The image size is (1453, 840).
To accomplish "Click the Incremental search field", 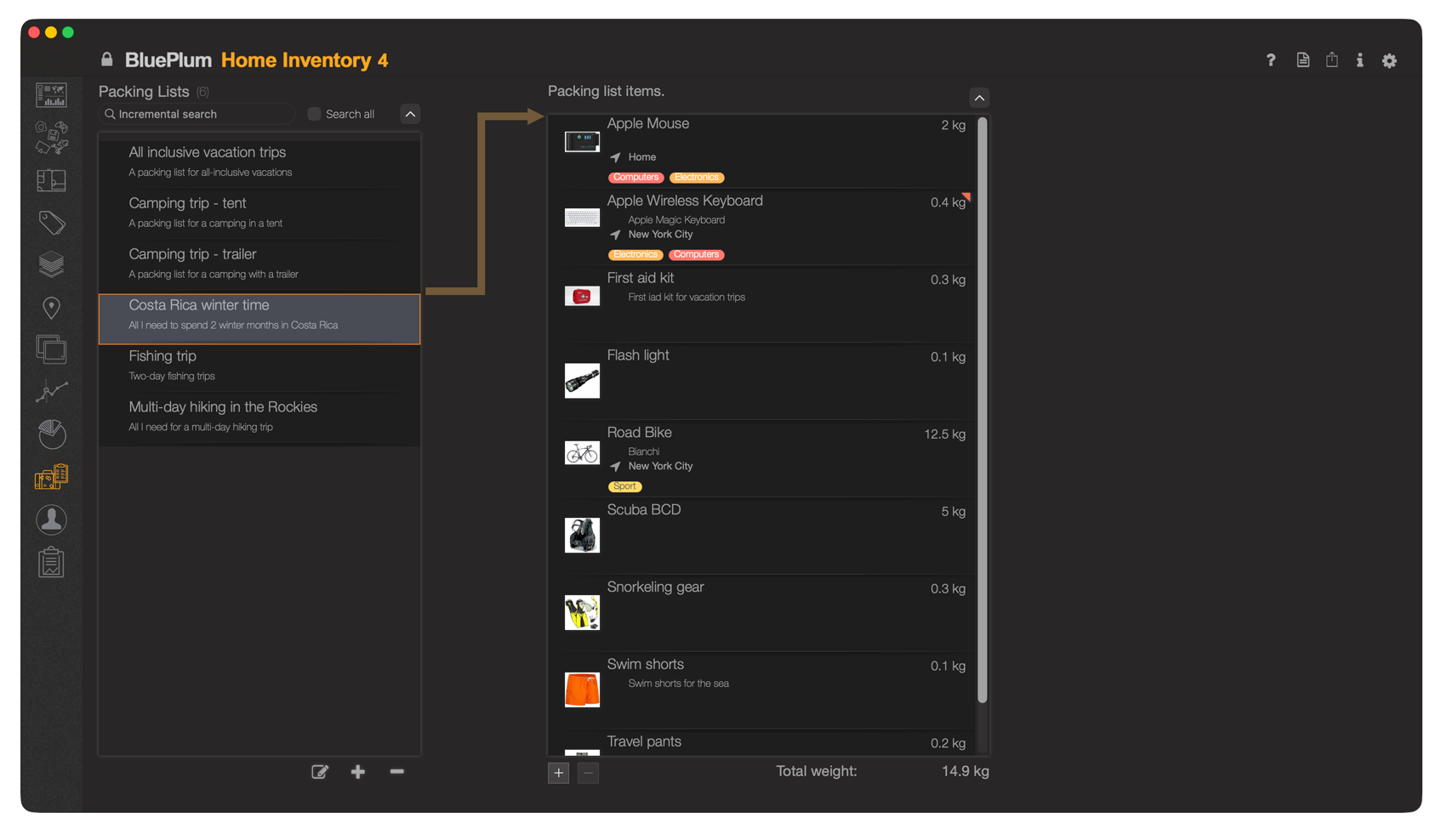I will pos(200,114).
